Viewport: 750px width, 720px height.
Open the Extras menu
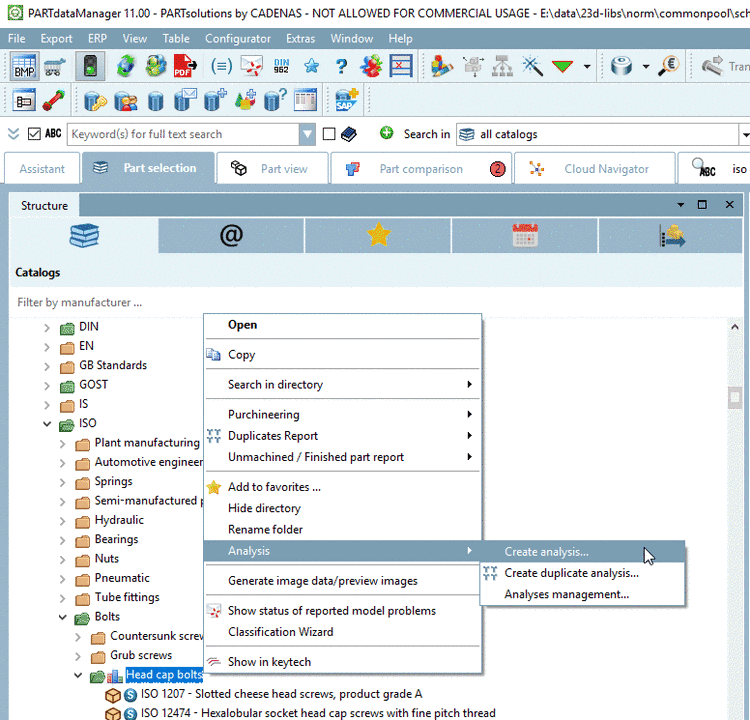point(300,38)
